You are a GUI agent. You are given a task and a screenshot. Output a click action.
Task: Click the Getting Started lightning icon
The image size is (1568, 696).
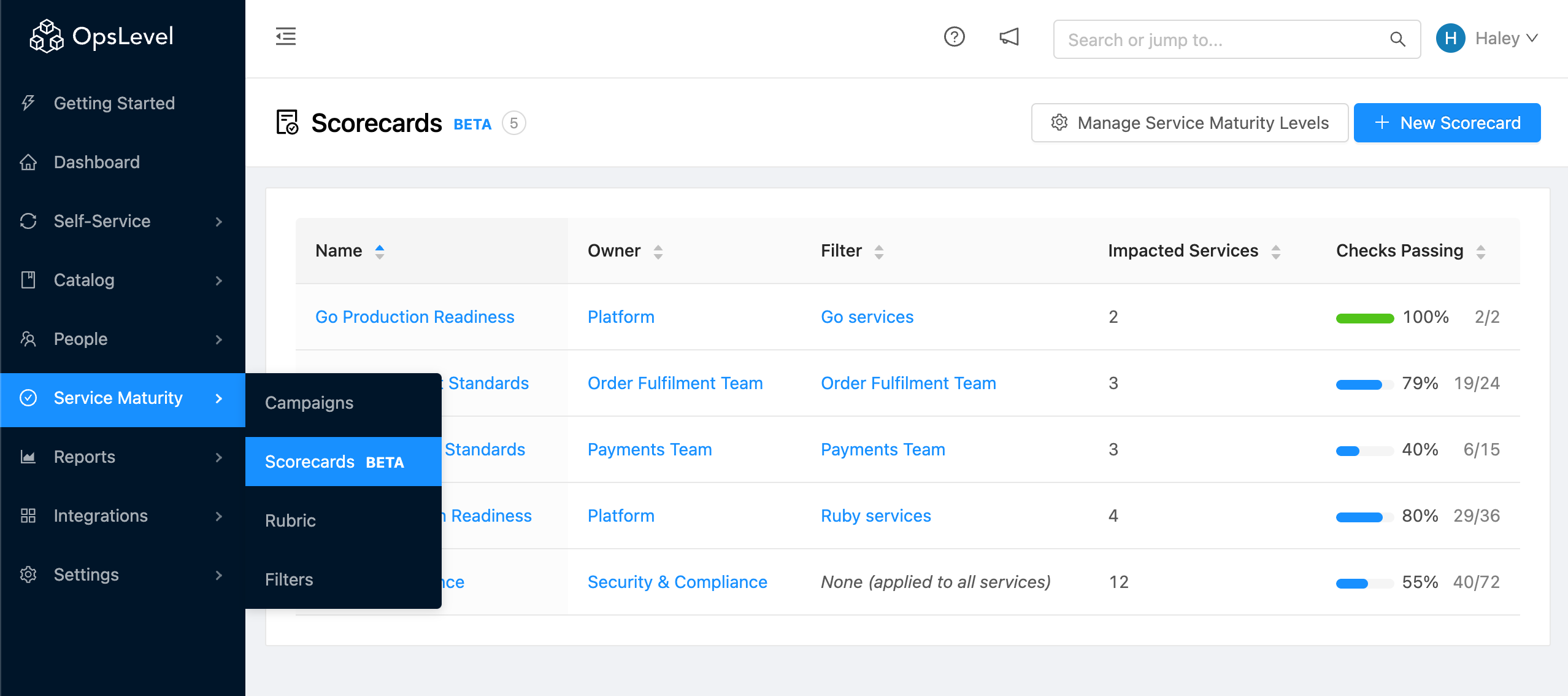coord(28,103)
